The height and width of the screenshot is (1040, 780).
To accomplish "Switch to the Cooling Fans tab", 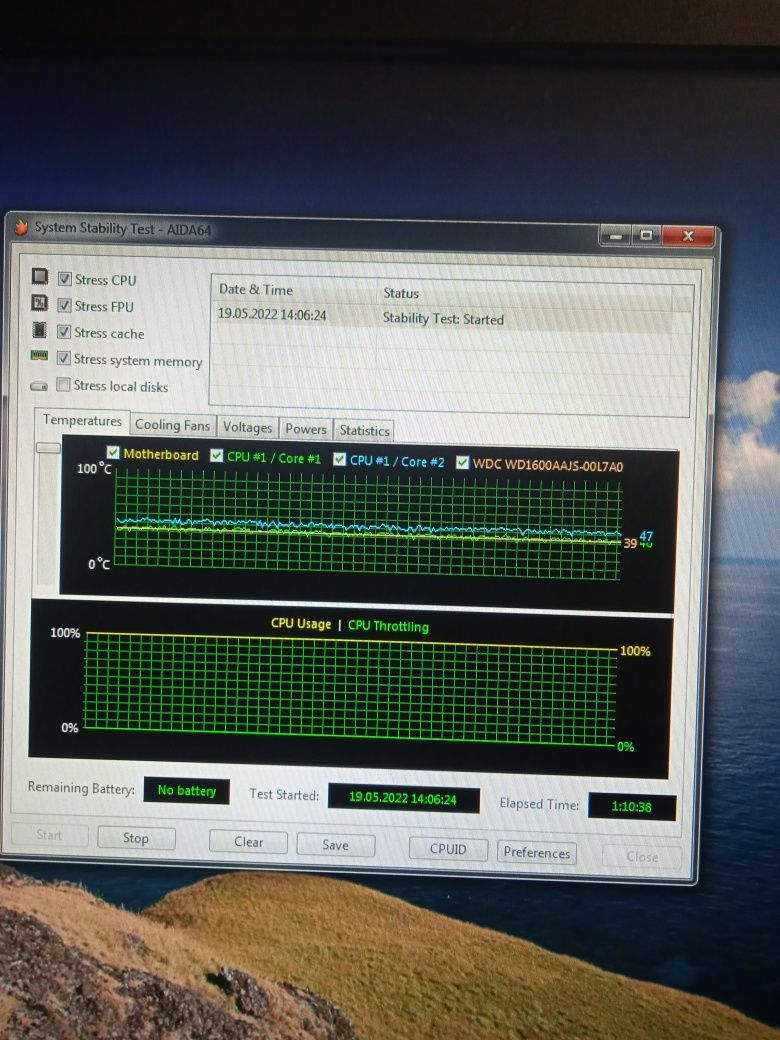I will (x=172, y=425).
